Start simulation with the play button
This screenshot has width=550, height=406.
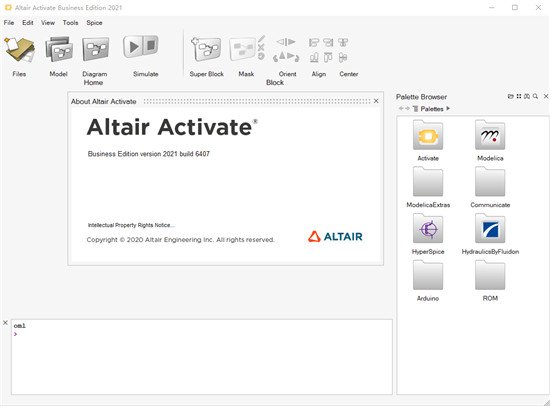coord(134,47)
